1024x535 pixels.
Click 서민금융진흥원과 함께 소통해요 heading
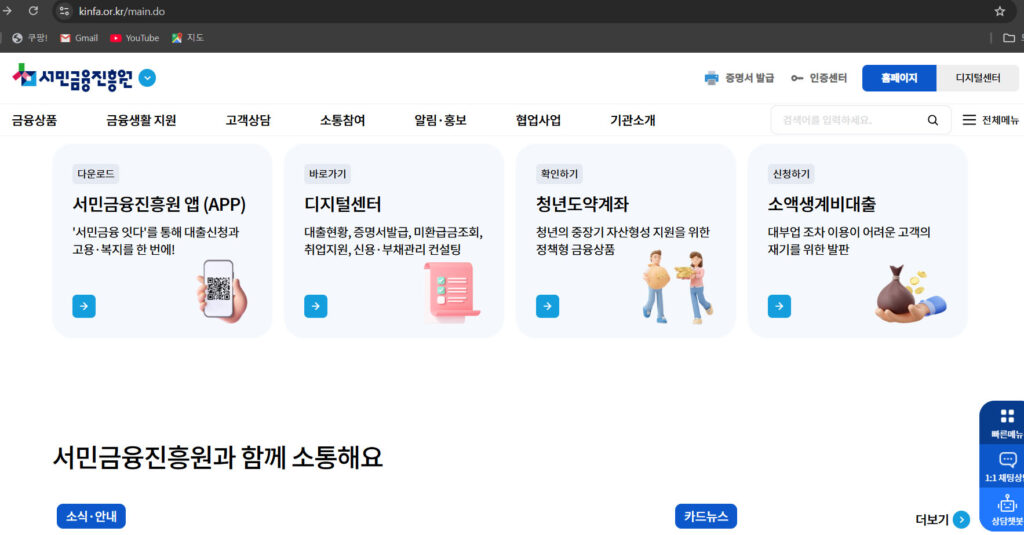(x=217, y=457)
